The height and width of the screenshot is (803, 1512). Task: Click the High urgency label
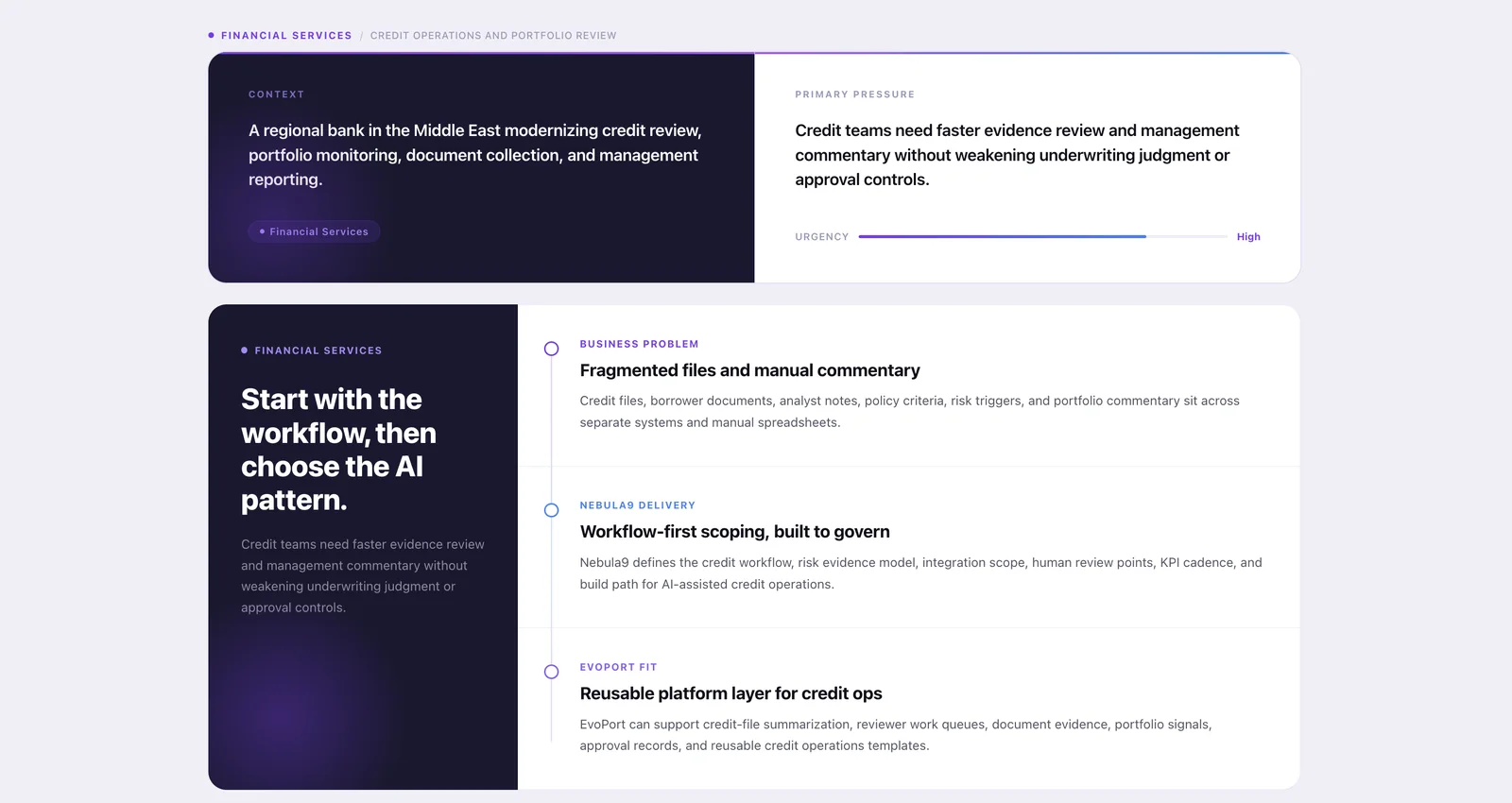coord(1248,237)
